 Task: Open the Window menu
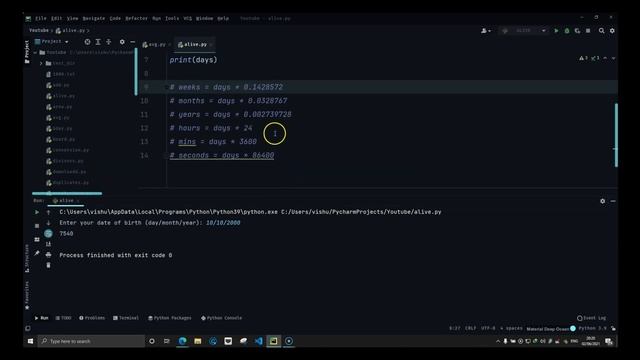point(204,18)
